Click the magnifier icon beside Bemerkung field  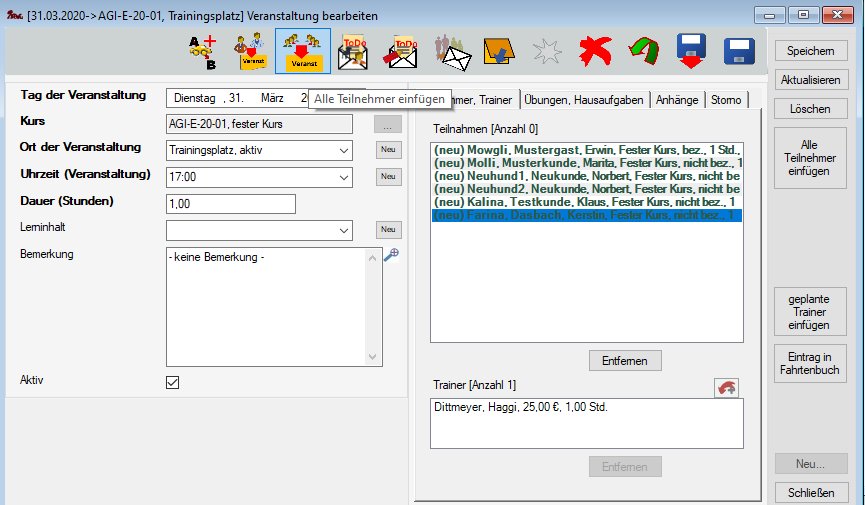coord(391,255)
